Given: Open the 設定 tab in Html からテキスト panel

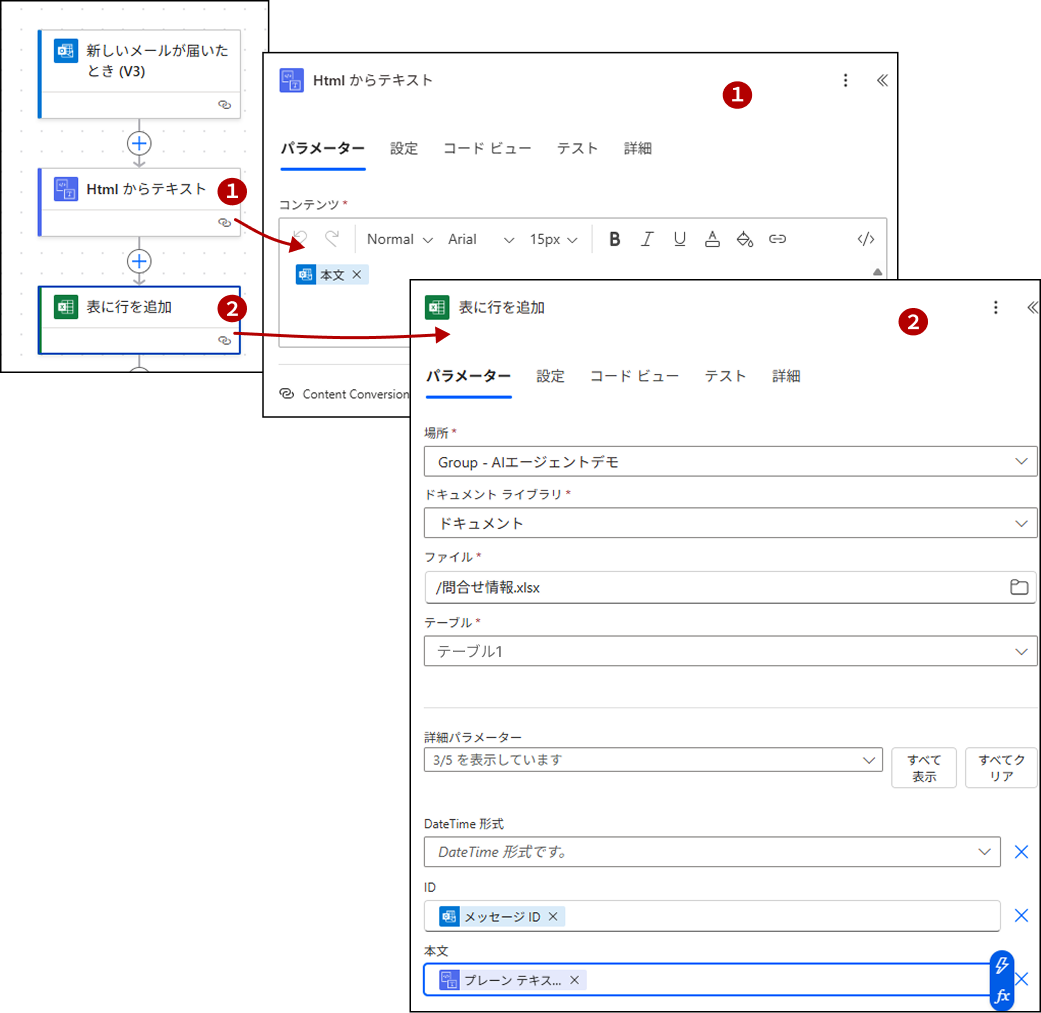Looking at the screenshot, I should tap(404, 148).
